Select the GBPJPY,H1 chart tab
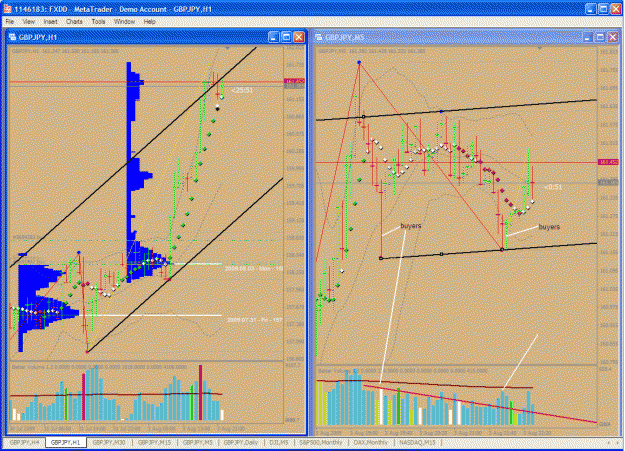The image size is (625, 451). point(66,442)
